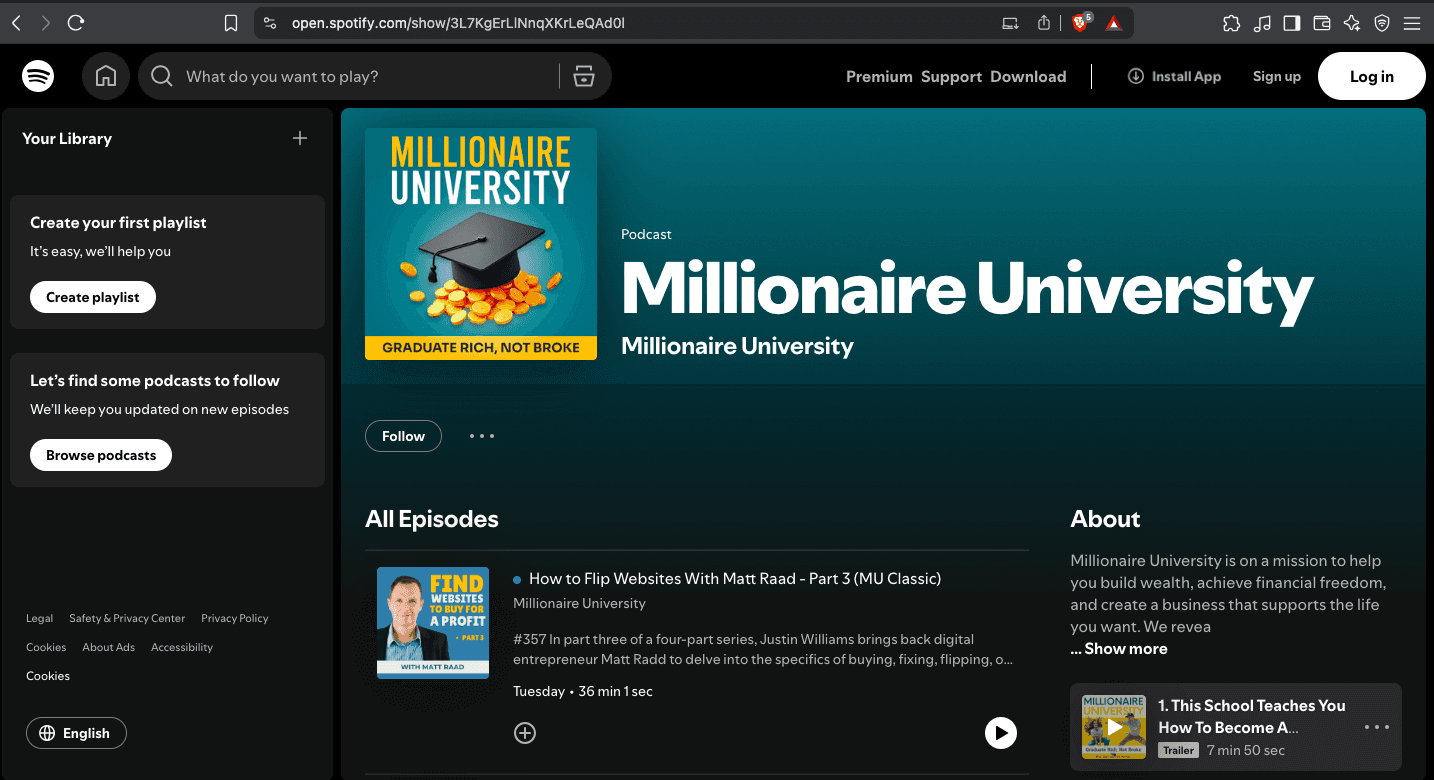1434x780 pixels.
Task: Click the install app icon in address bar
Action: coord(1011,23)
